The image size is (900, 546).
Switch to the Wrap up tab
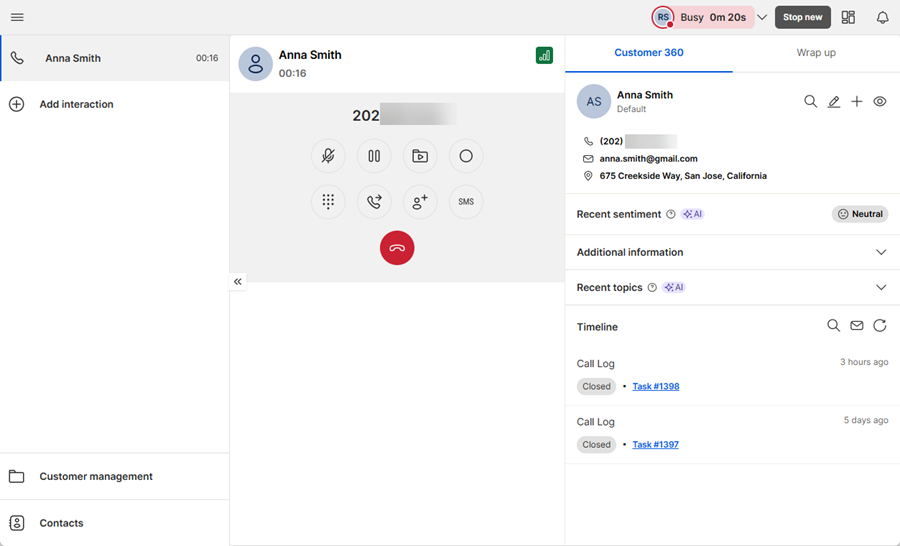[816, 53]
